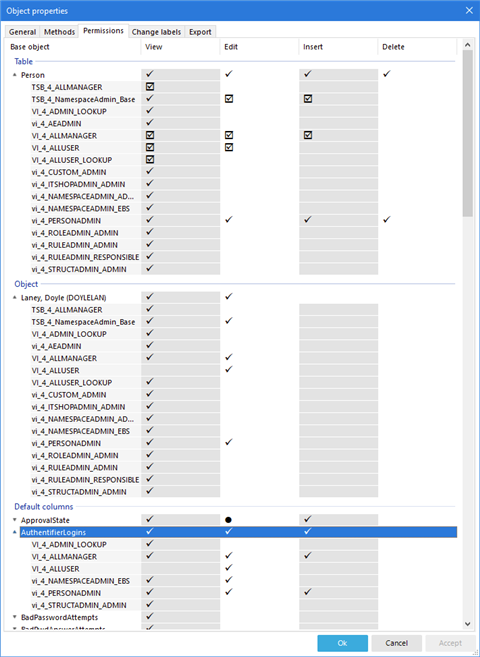Screen dimensions: 480x657
Task: Expand the ApprovalState column node
Action: tap(15, 520)
